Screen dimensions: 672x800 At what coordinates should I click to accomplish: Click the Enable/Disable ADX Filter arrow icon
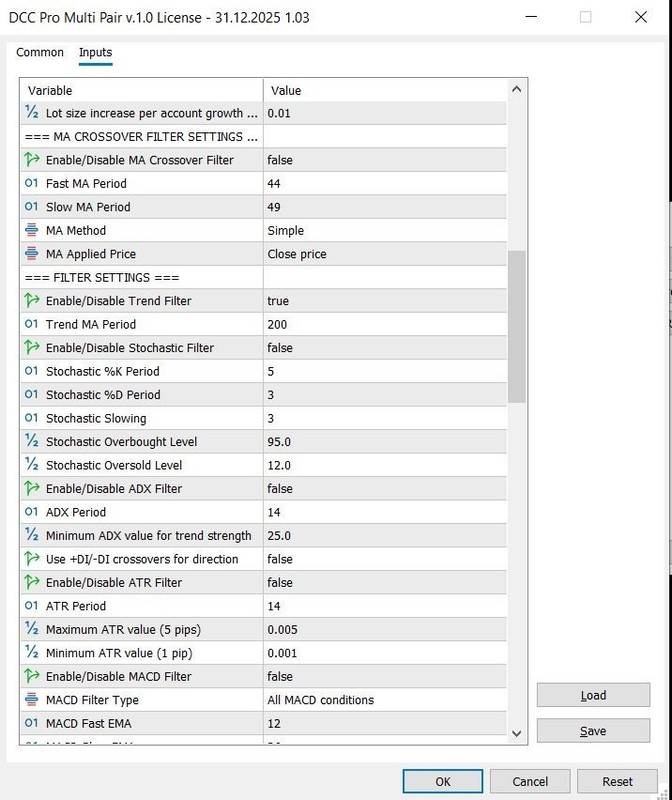click(32, 488)
